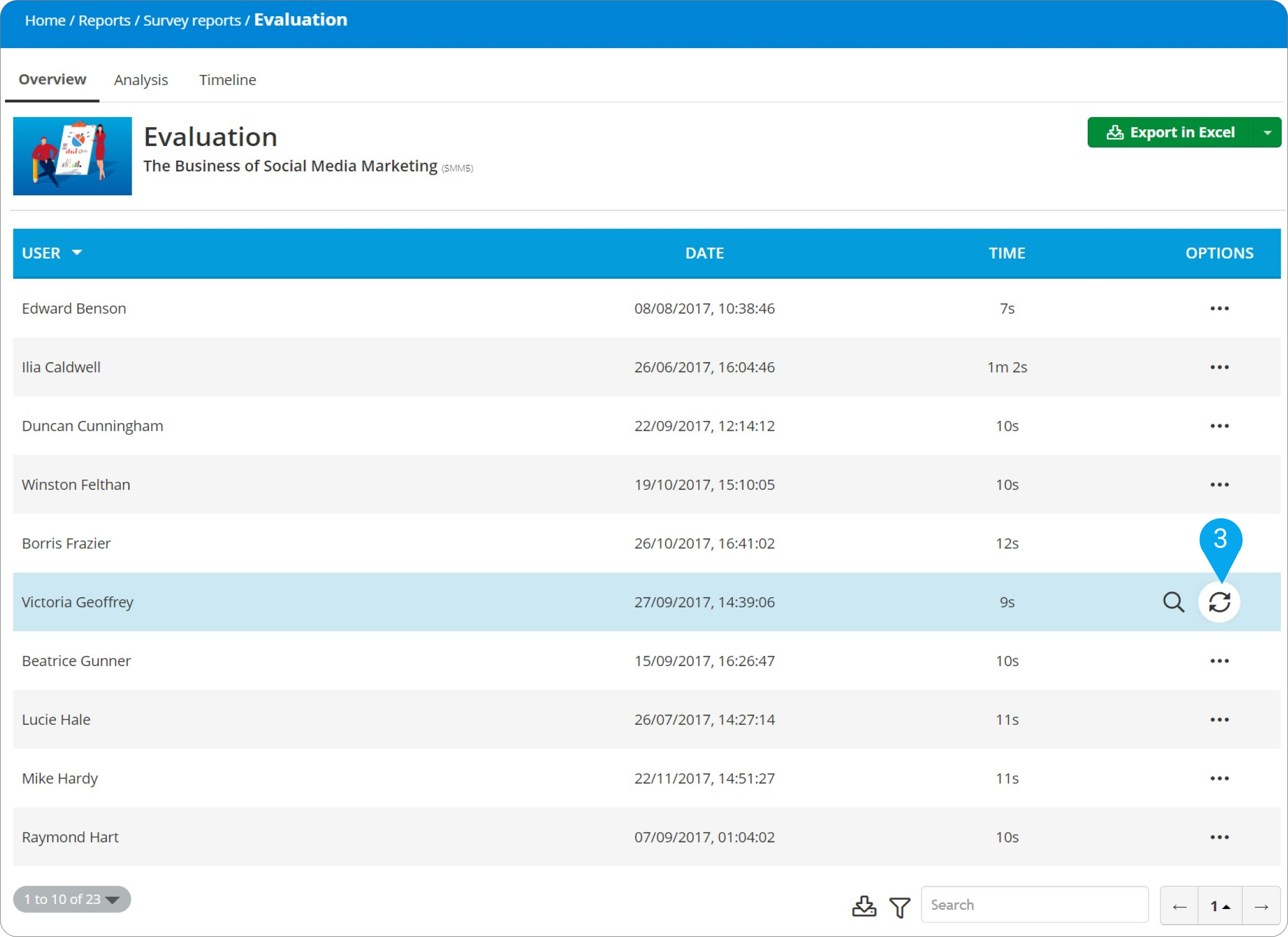Click date 27/09/2017, 14:39:06
The height and width of the screenshot is (937, 1288).
[x=704, y=602]
